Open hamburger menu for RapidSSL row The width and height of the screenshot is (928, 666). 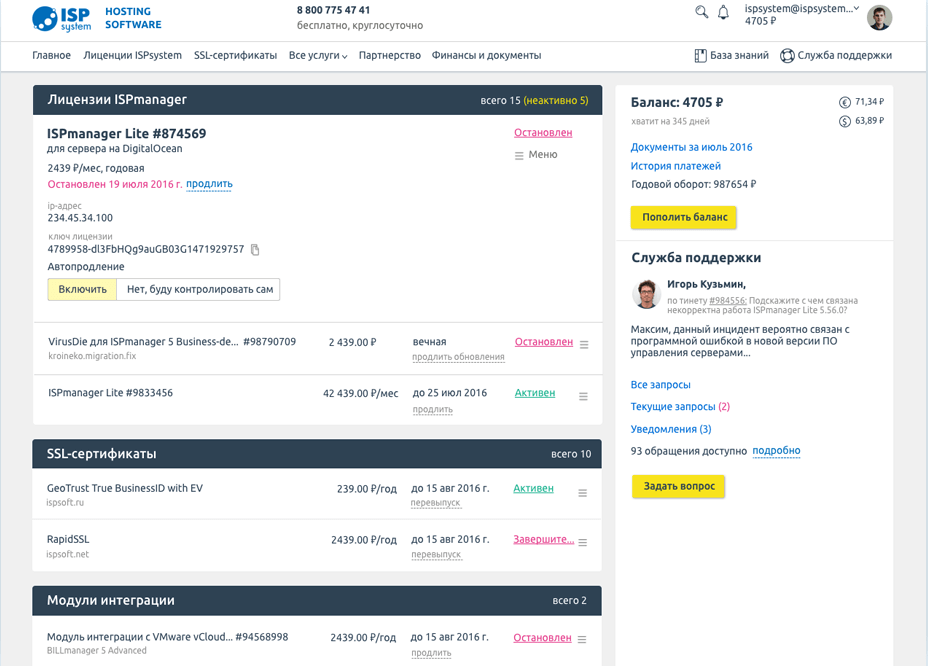(583, 542)
